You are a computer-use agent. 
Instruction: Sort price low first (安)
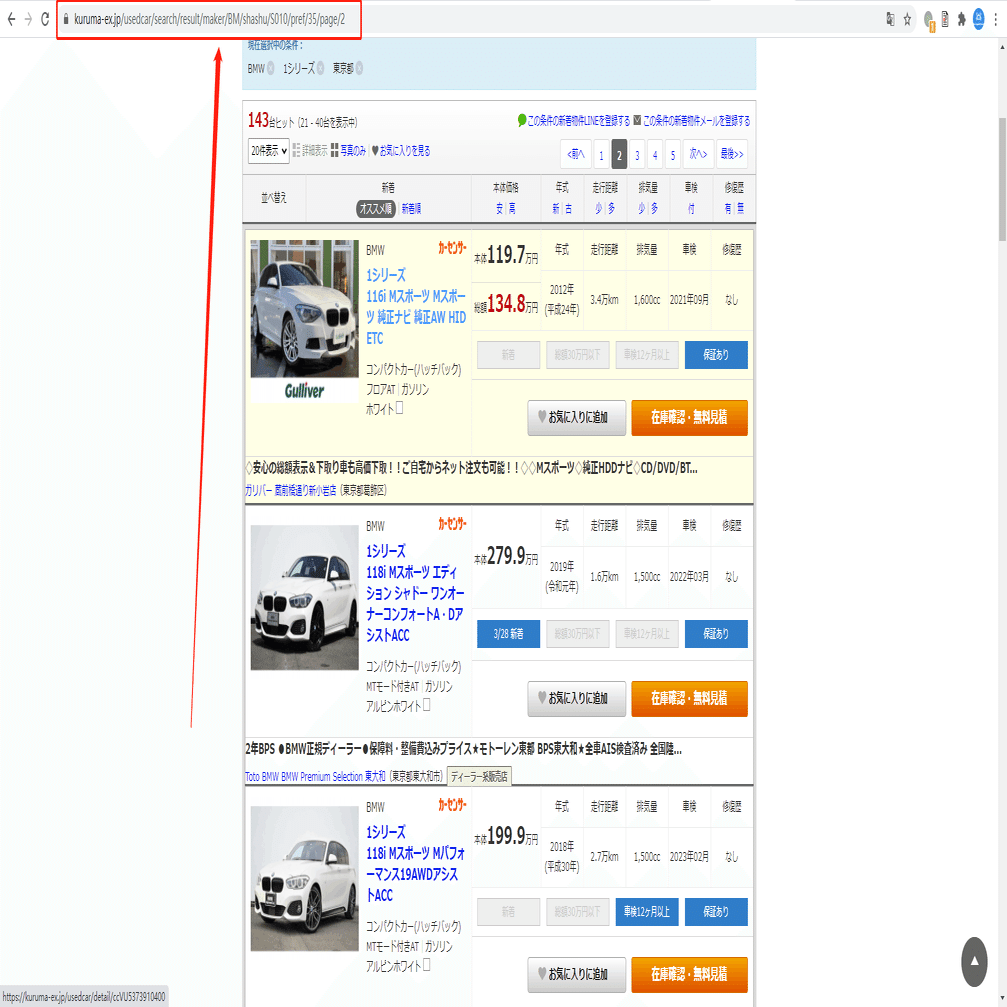500,209
